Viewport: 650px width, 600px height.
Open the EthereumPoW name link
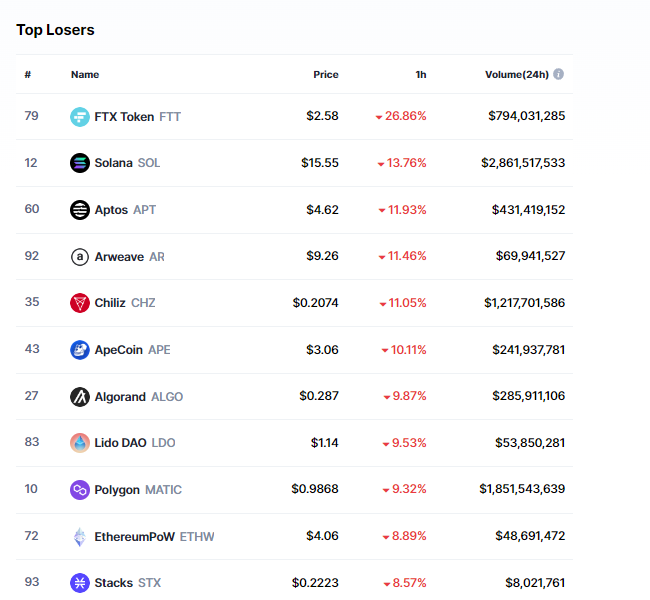134,537
